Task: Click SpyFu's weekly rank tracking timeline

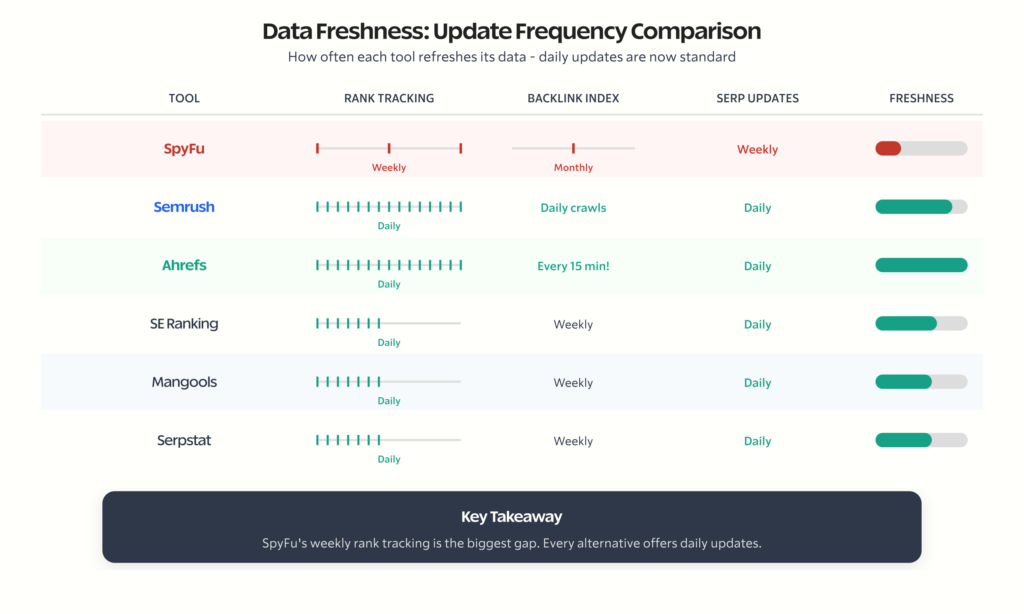Action: point(389,148)
